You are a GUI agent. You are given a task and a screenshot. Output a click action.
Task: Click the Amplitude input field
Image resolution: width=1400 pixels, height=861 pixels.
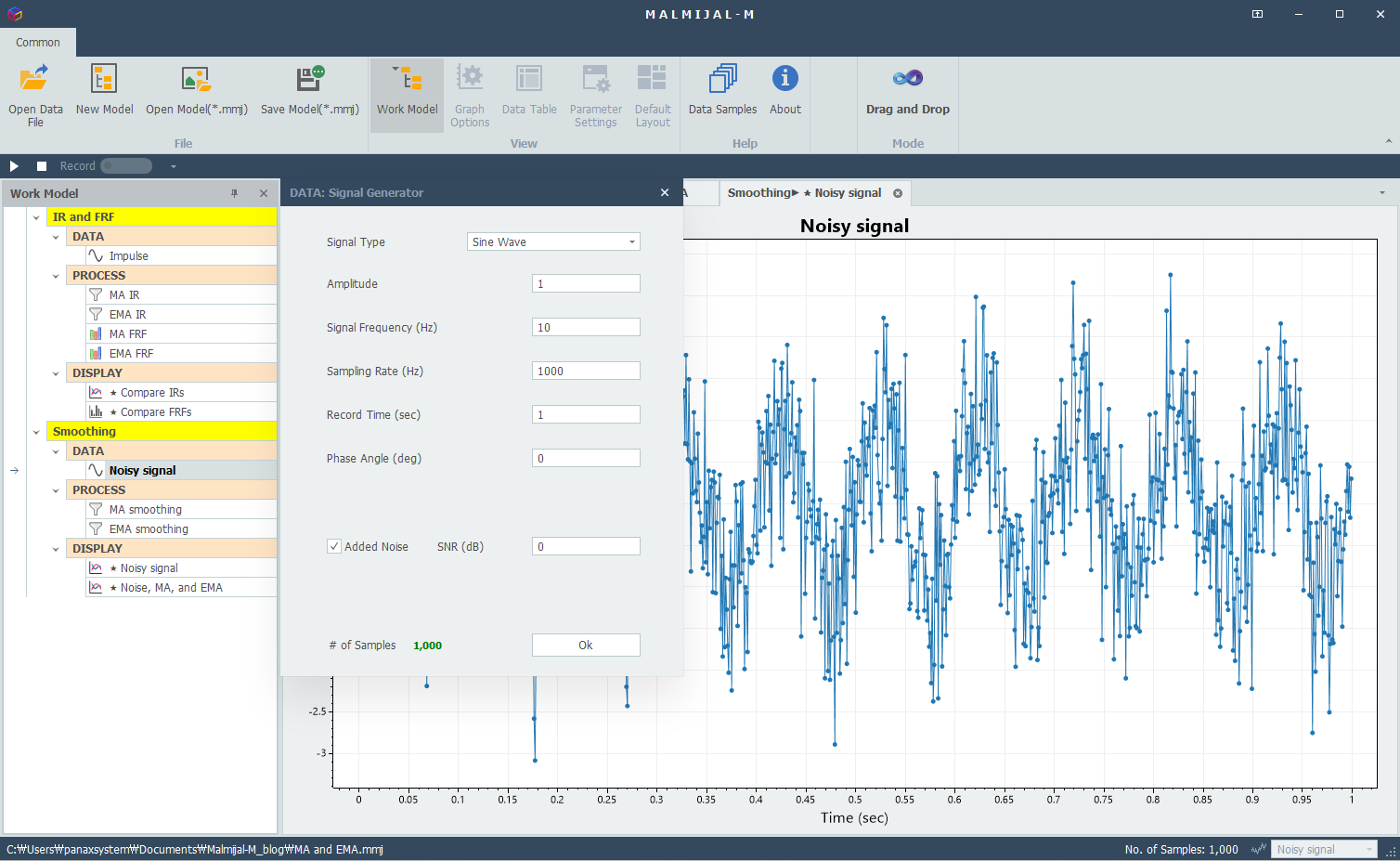(586, 284)
